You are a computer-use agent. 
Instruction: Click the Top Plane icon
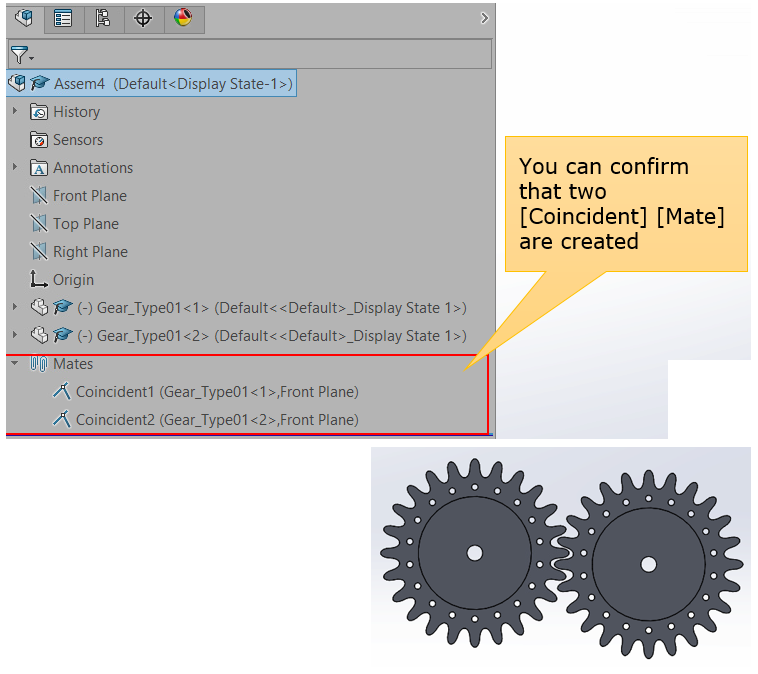(39, 224)
